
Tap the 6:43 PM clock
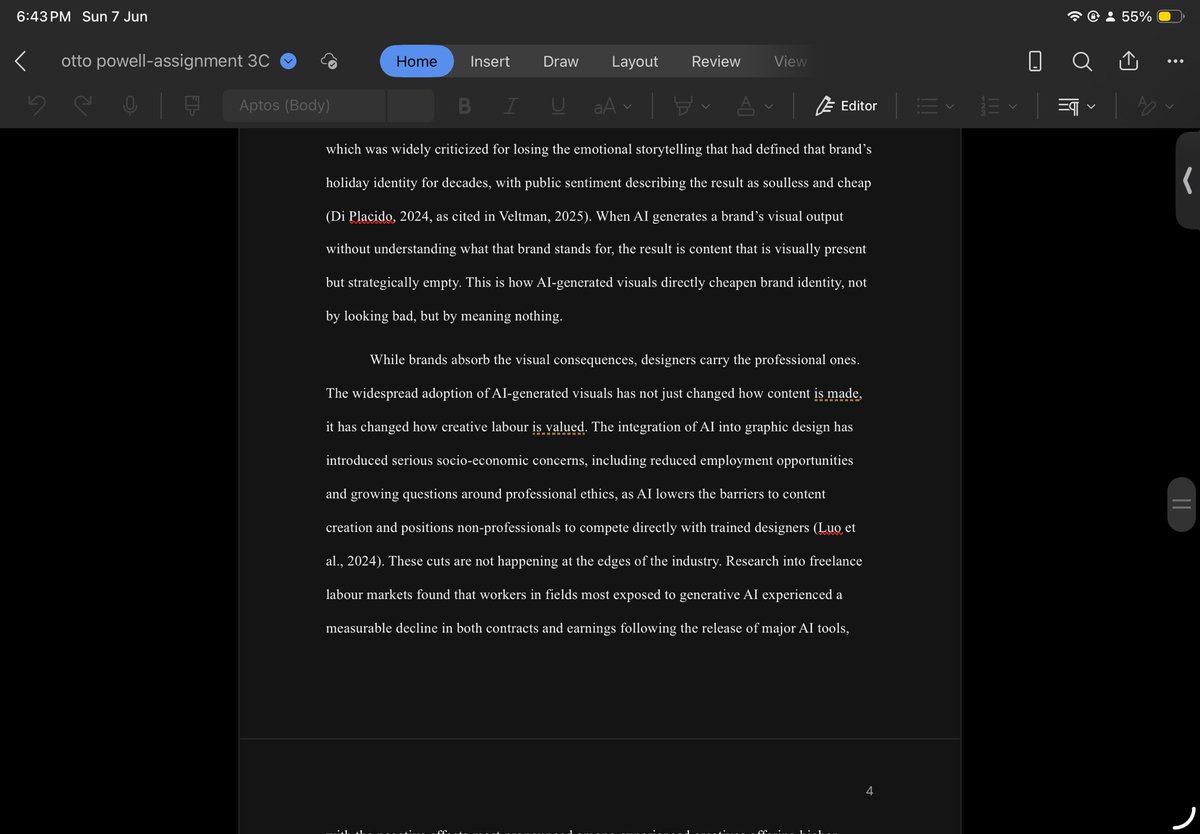pyautogui.click(x=44, y=16)
